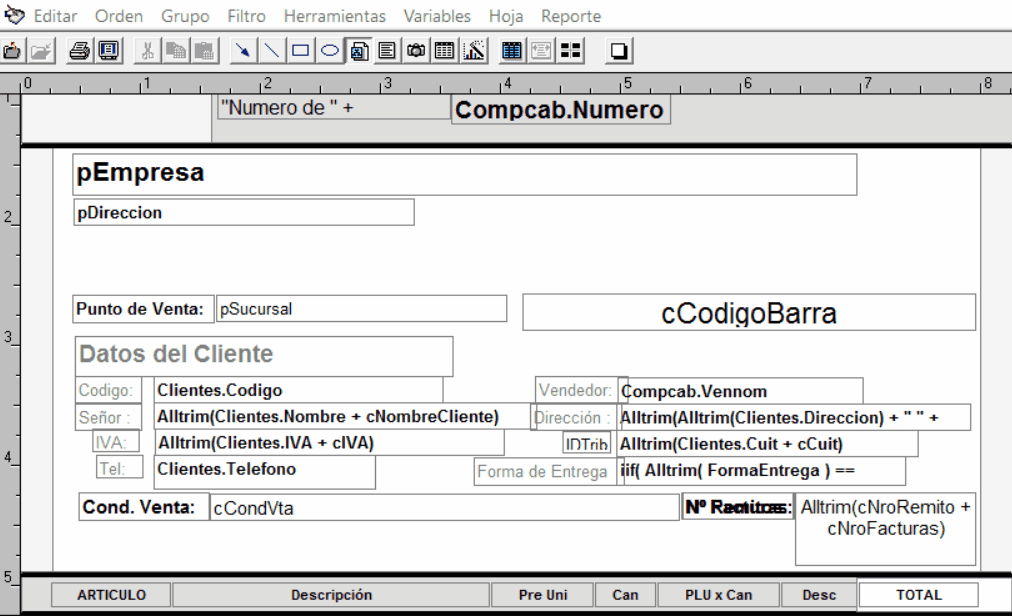The width and height of the screenshot is (1012, 616).
Task: Open the Editar menu
Action: (56, 16)
